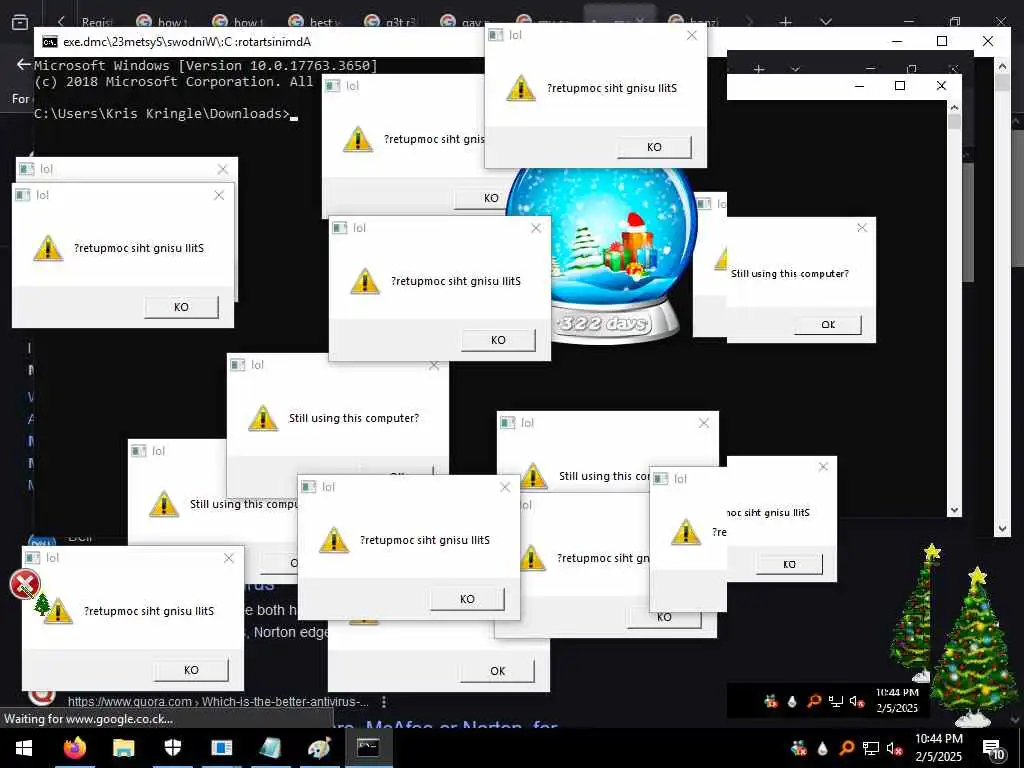Click KO in dialog overlapping snow globe's left side
The width and height of the screenshot is (1024, 768).
coord(498,340)
